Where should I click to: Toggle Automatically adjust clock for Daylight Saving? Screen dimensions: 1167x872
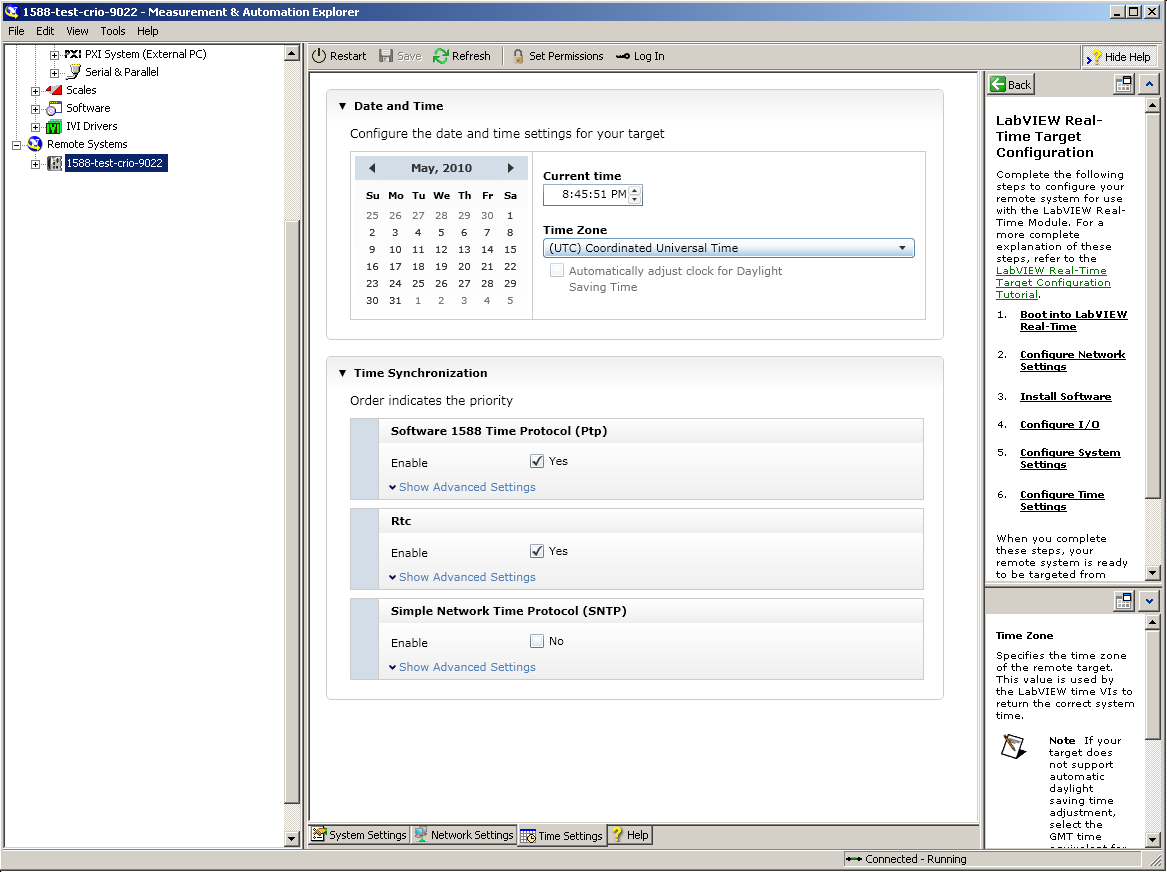557,271
